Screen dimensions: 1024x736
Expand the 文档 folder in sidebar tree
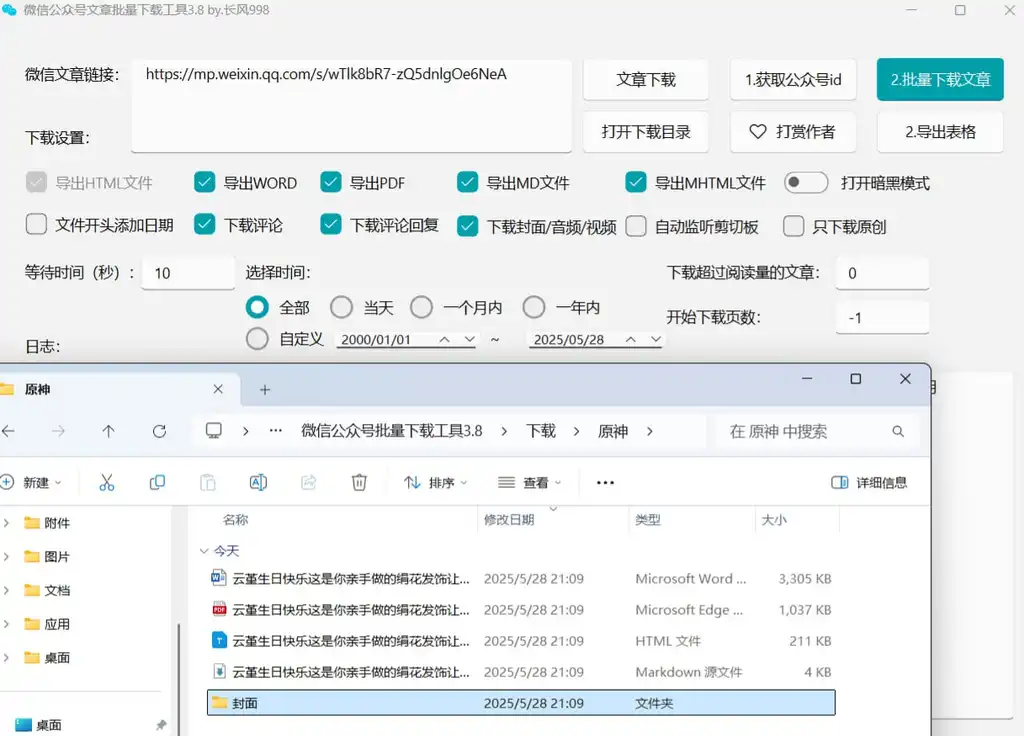(x=7, y=590)
